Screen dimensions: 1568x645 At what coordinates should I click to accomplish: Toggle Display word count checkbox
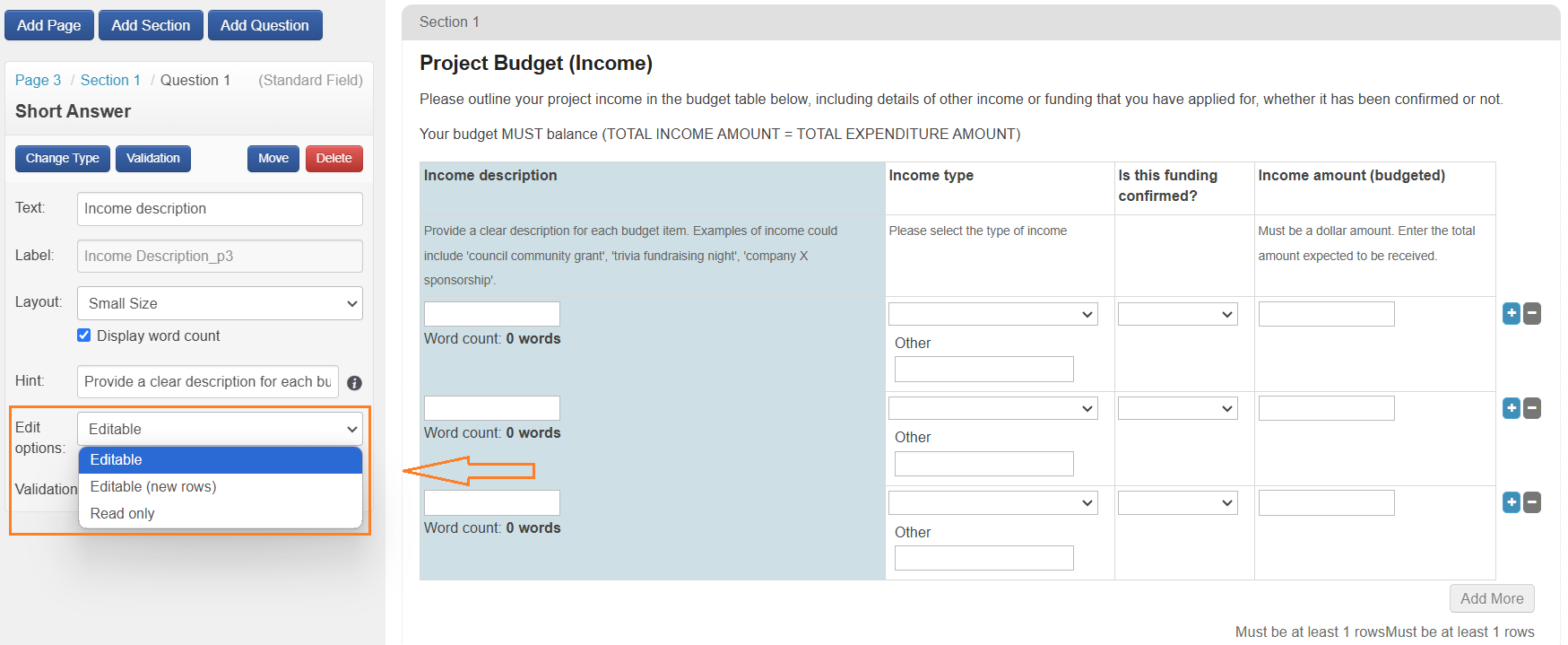84,336
